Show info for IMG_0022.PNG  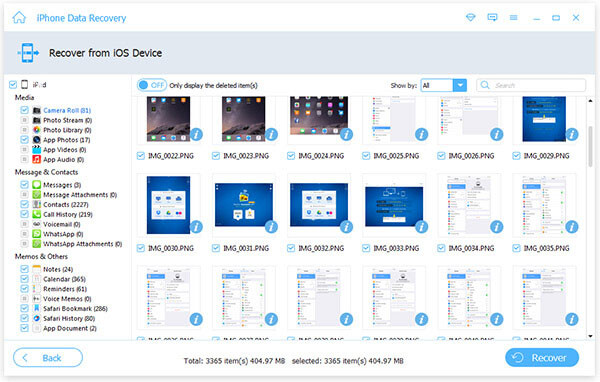[196, 134]
